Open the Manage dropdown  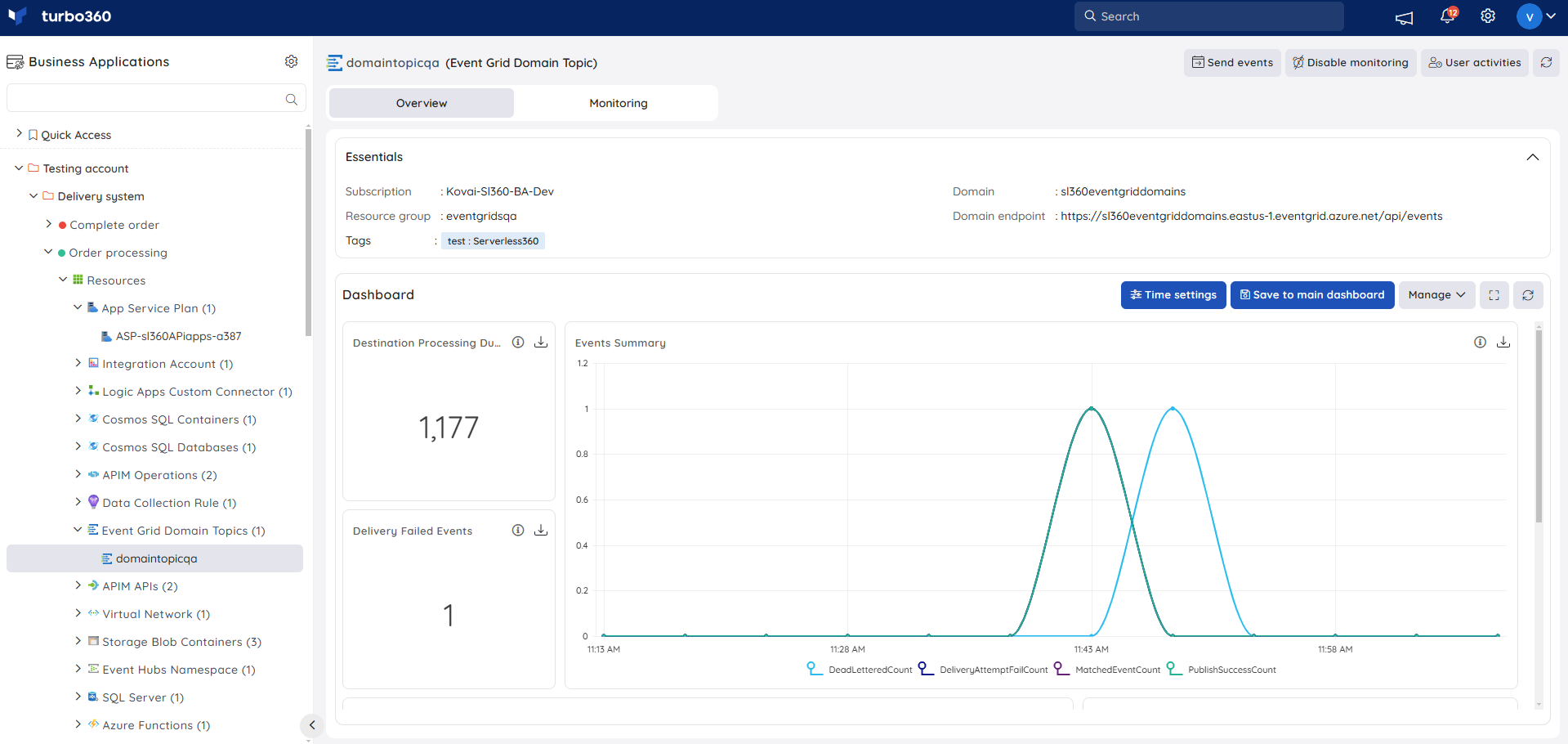(x=1436, y=295)
